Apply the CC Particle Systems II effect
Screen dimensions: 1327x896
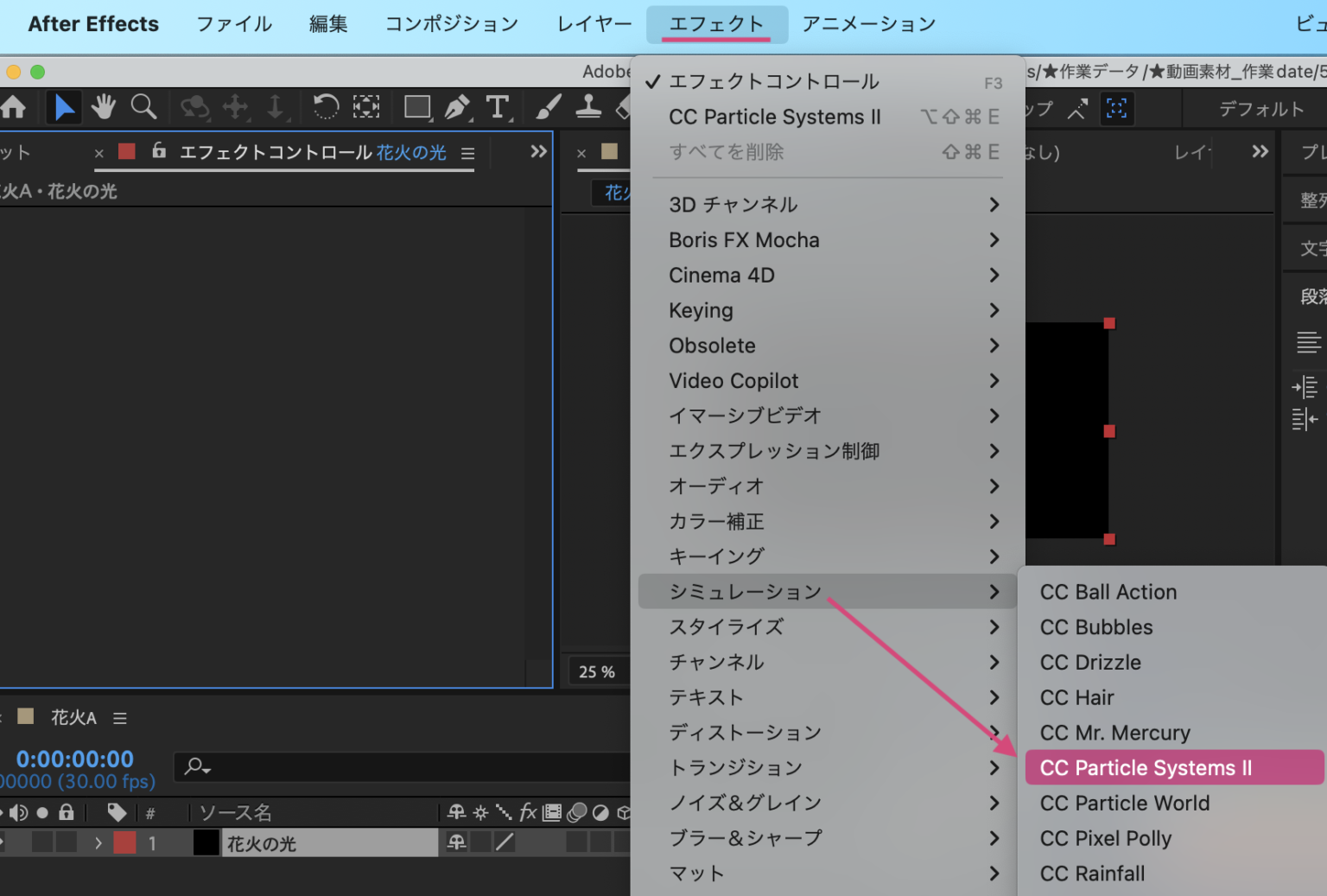1145,767
